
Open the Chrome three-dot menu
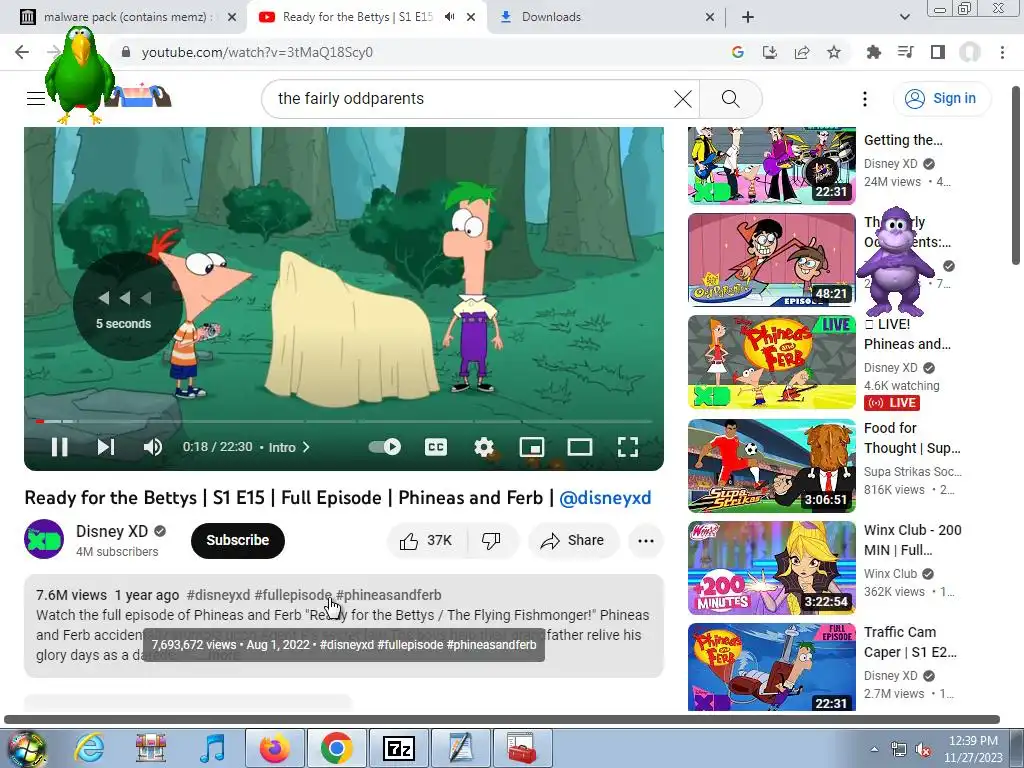[x=1002, y=52]
